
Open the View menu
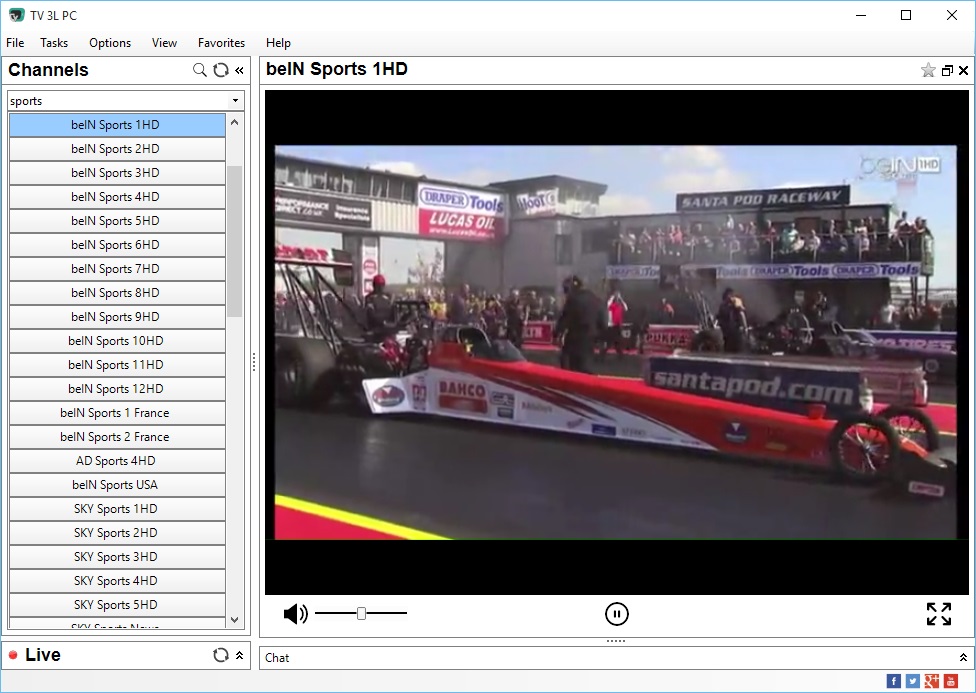[x=164, y=43]
